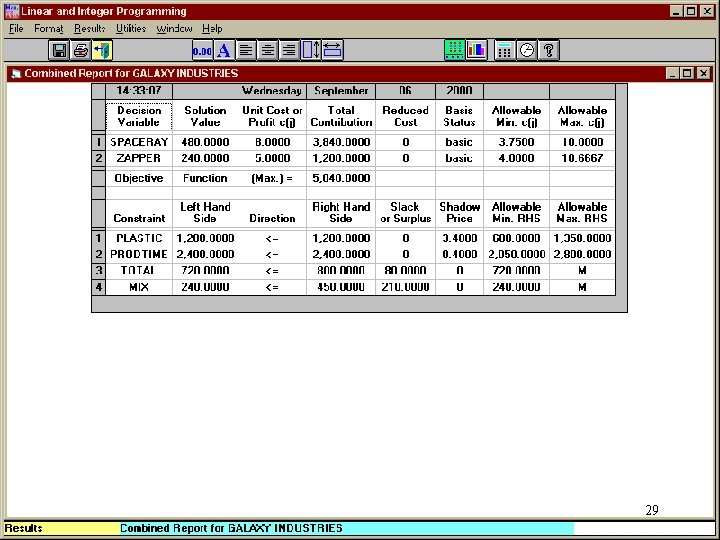This screenshot has width=720, height=540.
Task: Click the Results label in status bar
Action: pyautogui.click(x=23, y=528)
